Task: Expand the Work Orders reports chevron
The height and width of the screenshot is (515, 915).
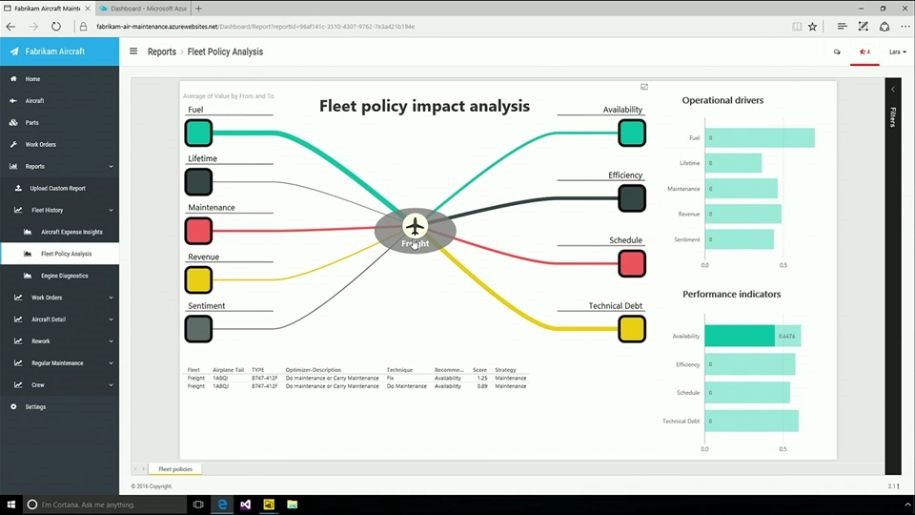Action: click(111, 297)
